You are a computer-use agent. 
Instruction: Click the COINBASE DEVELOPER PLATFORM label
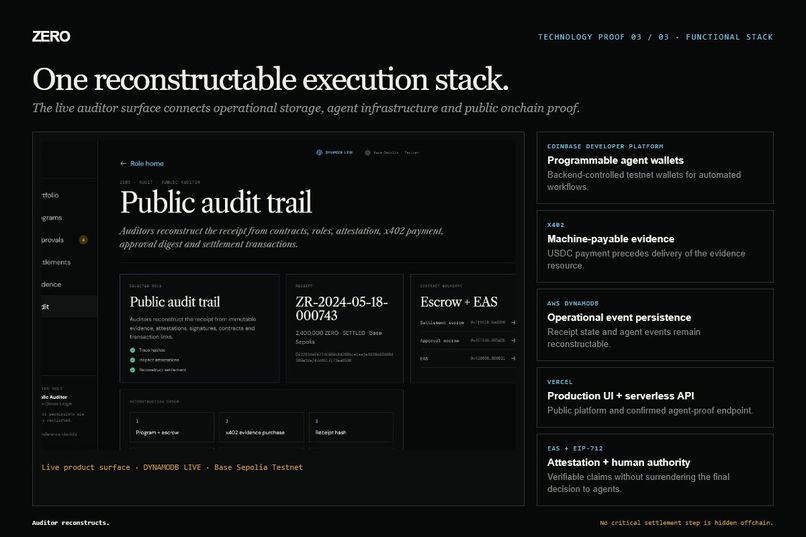pyautogui.click(x=605, y=146)
